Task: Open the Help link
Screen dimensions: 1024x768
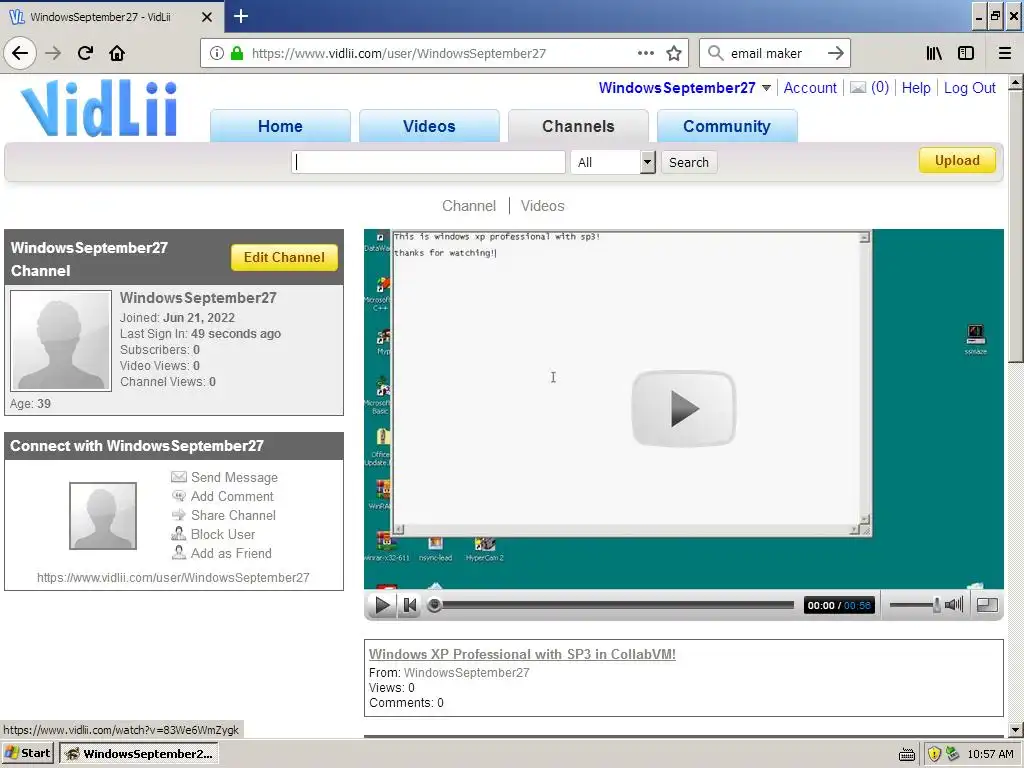Action: (916, 88)
